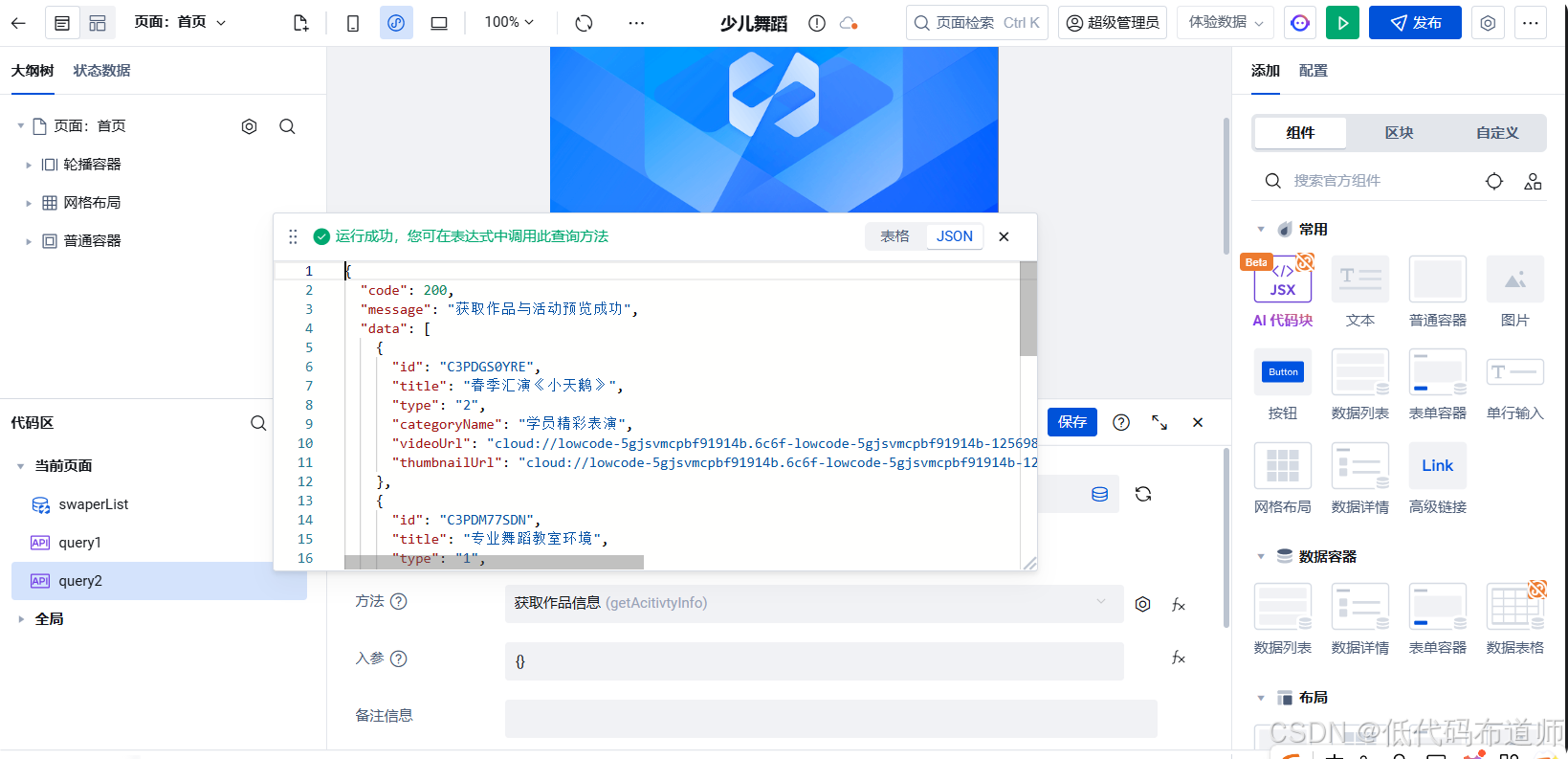Click fx expression icon for 入参
Viewport: 1568px width, 759px height.
1179,658
